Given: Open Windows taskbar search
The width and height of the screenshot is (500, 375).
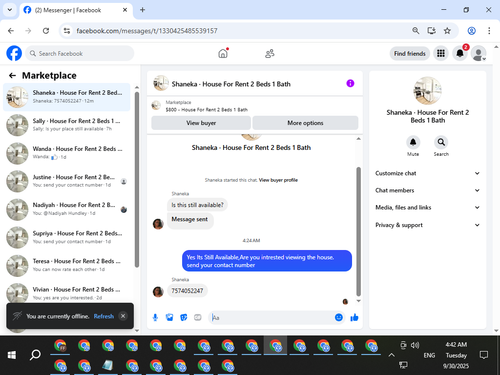Looking at the screenshot, I should click(x=35, y=355).
